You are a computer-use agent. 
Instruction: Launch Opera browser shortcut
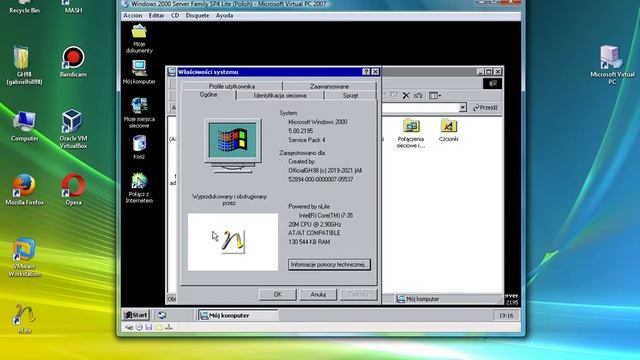[x=73, y=190]
